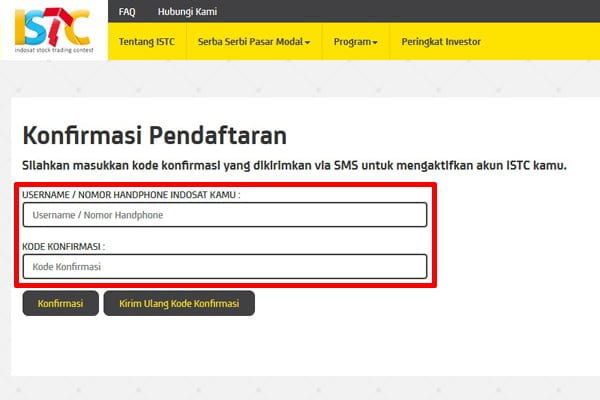Click Kirim Ulang Kode Konfirmasi button
This screenshot has height=400, width=600.
coord(179,304)
